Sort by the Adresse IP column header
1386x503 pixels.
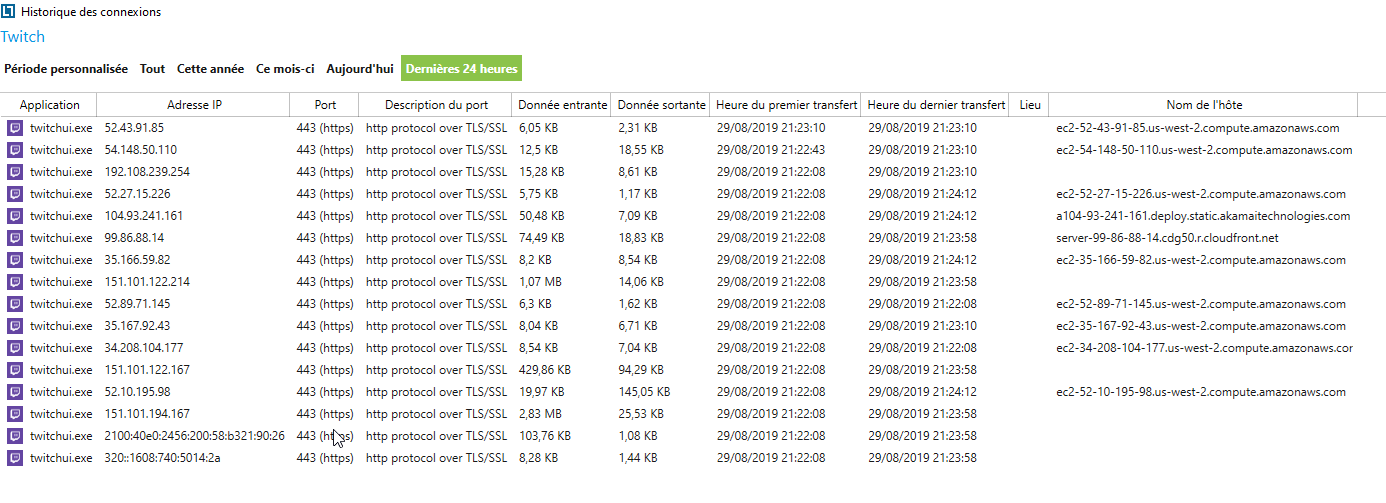tap(194, 105)
